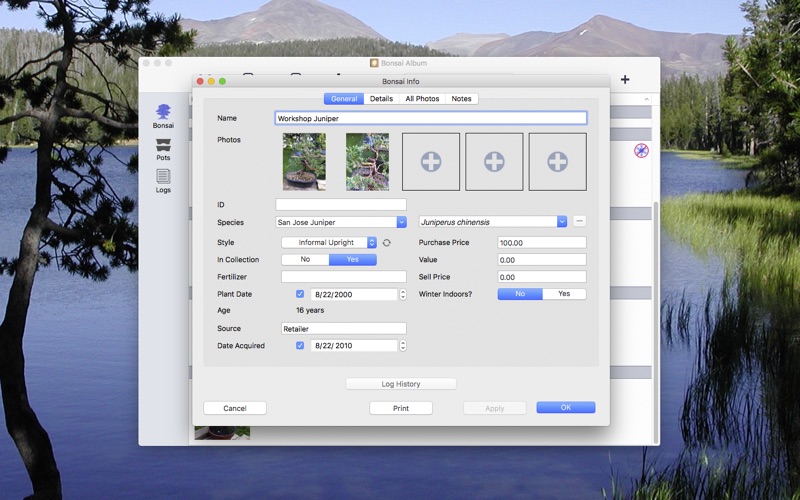
Task: Open the Juniperus chinensis dropdown
Action: pyautogui.click(x=493, y=222)
